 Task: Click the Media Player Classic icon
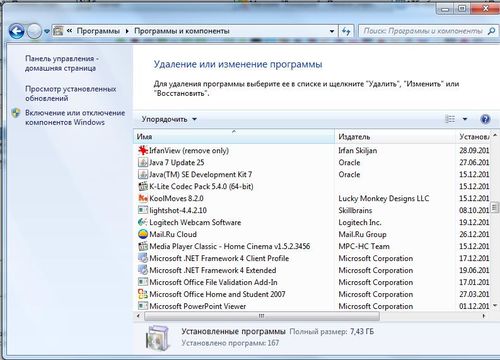tap(143, 246)
